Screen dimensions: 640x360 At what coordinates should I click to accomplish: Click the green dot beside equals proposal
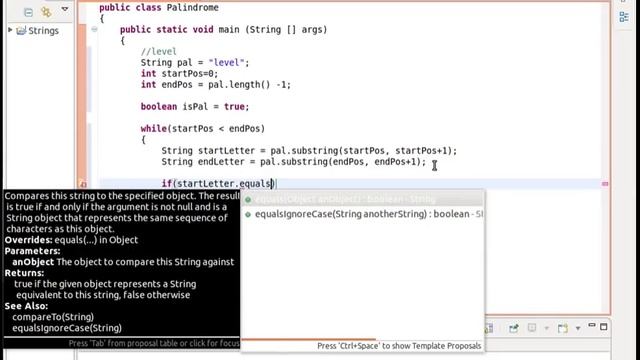tap(248, 200)
